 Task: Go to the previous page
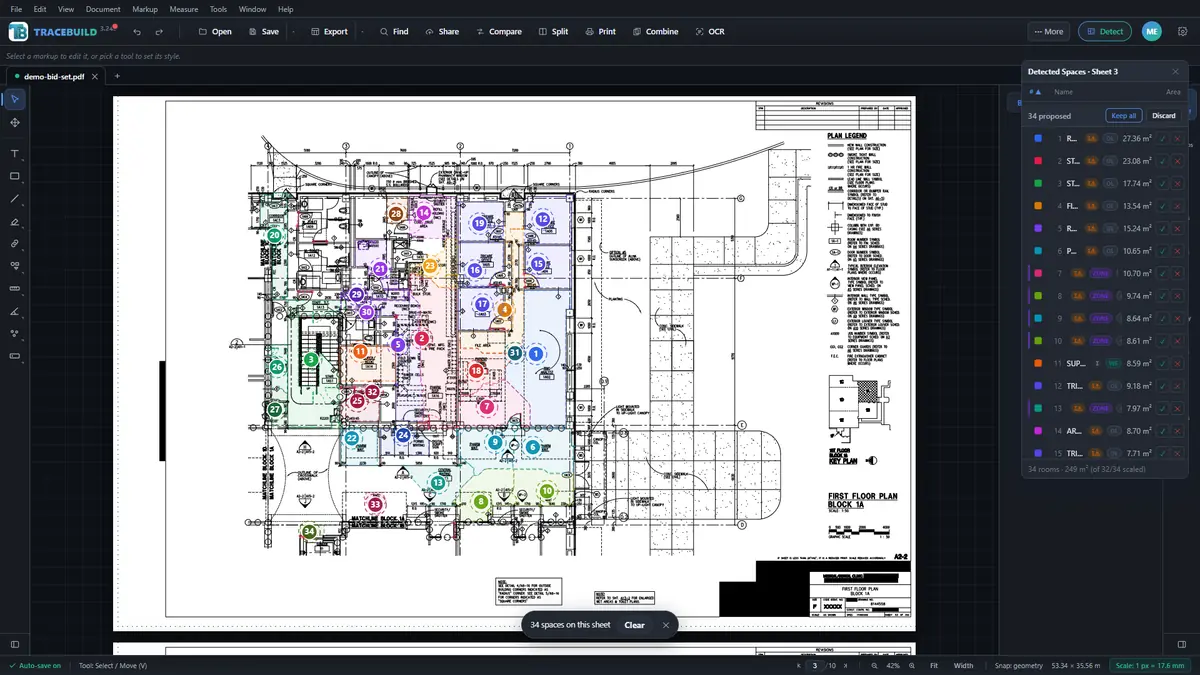[x=799, y=665]
